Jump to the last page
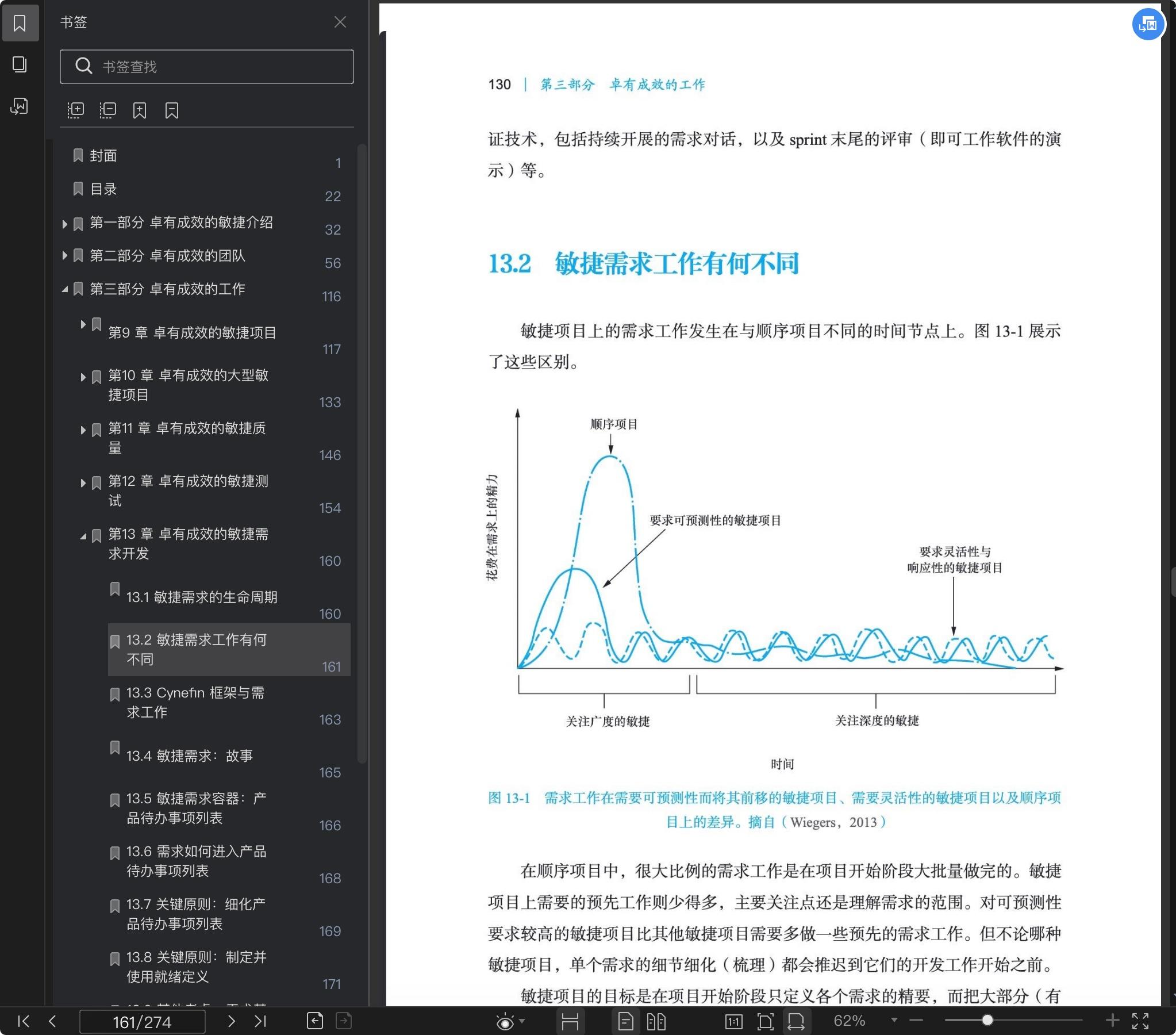Screen dimensions: 1176x1035 click(x=260, y=1021)
